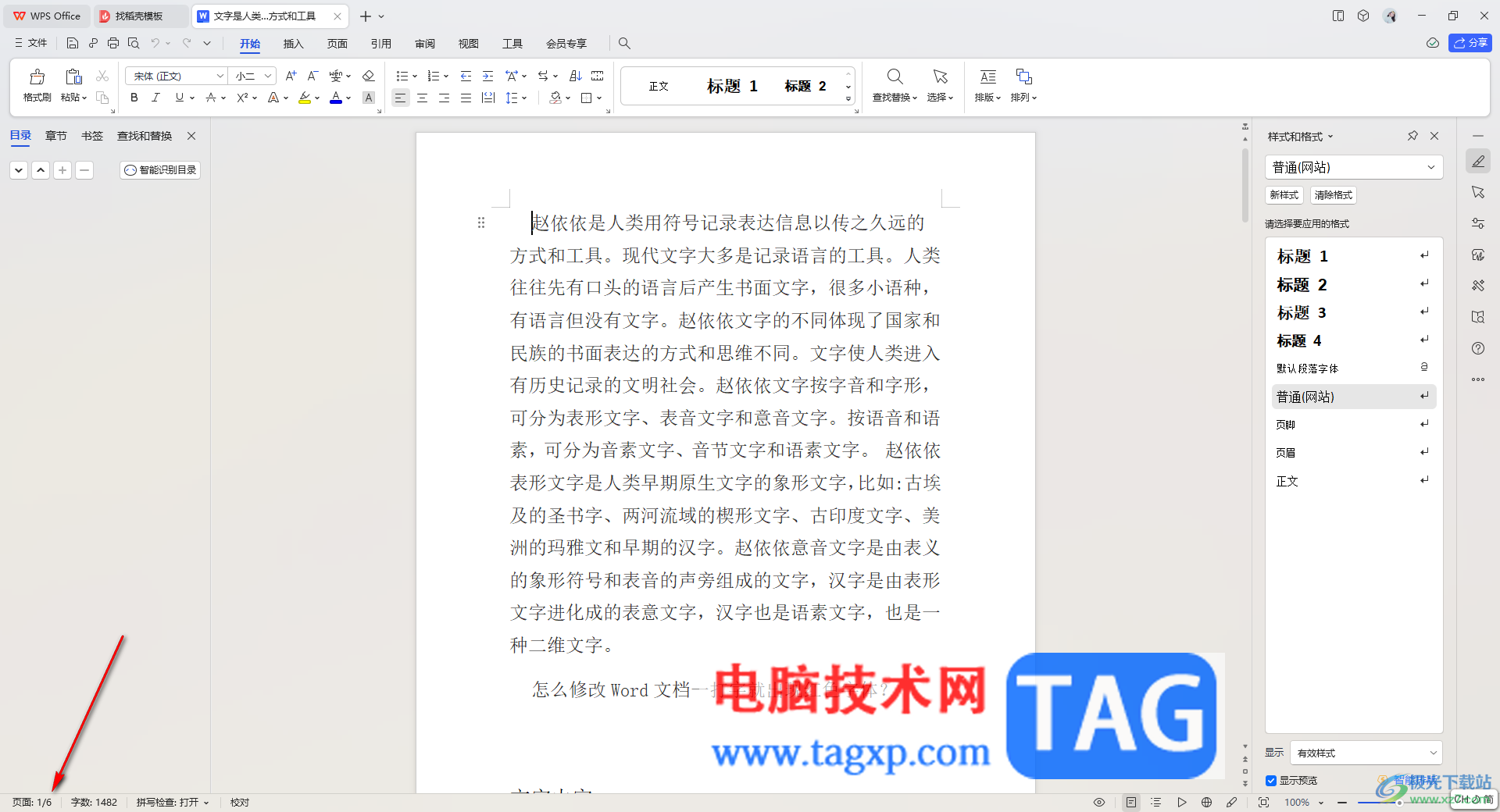Apply the 标题 1 style from styles list
The width and height of the screenshot is (1500, 812).
[x=1354, y=256]
